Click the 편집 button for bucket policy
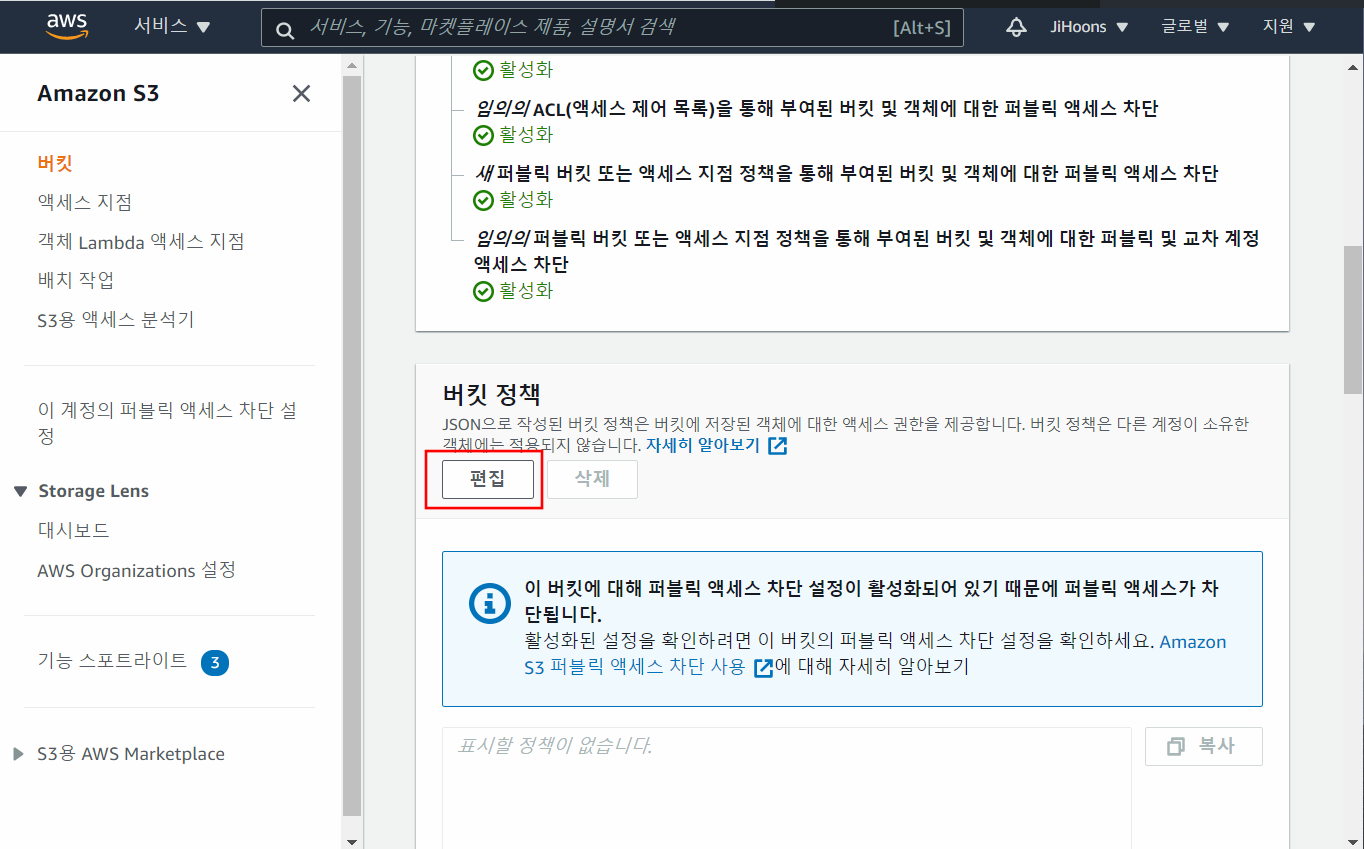This screenshot has height=849, width=1364. (488, 480)
